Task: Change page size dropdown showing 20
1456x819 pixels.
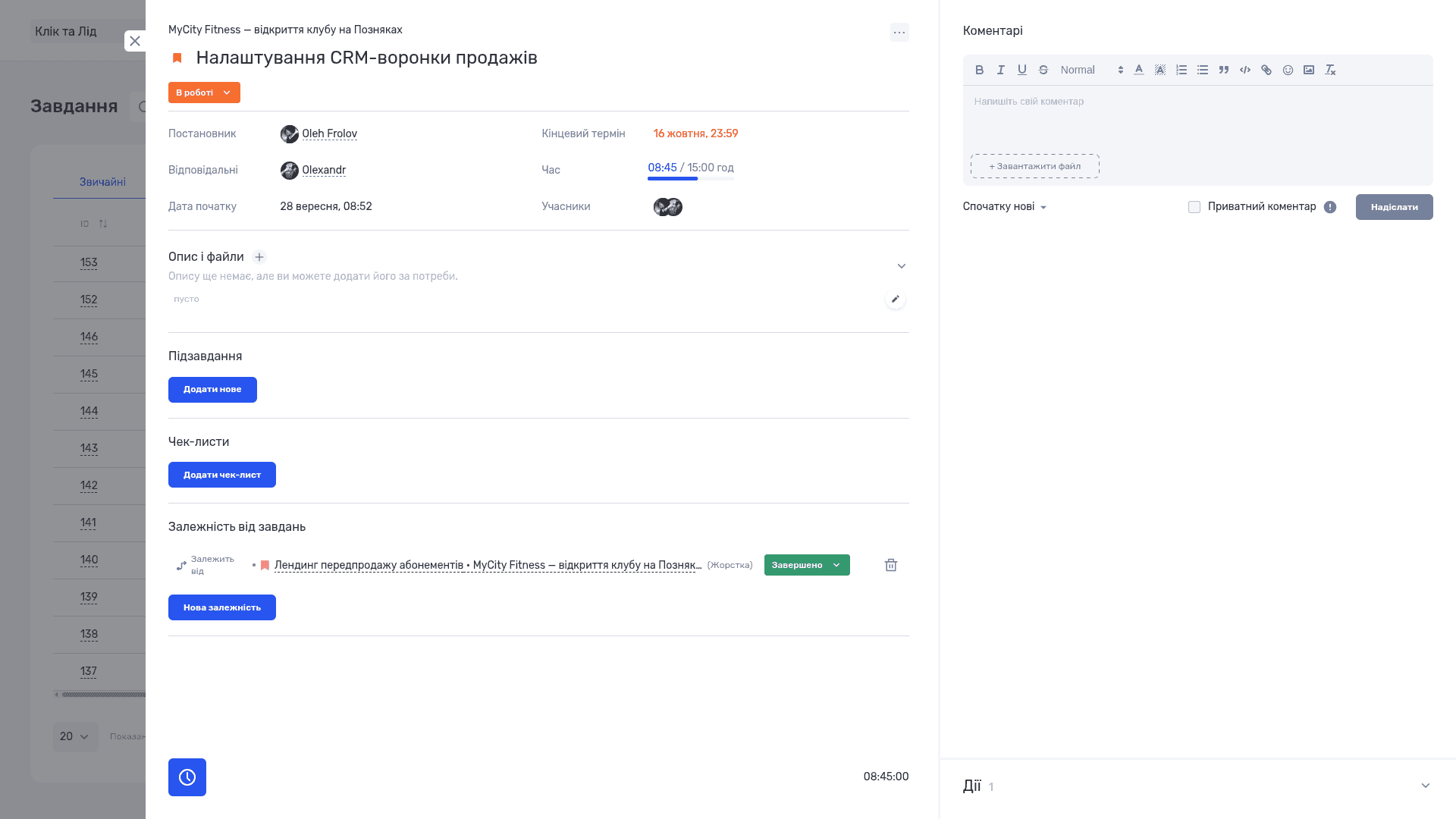Action: coord(75,736)
